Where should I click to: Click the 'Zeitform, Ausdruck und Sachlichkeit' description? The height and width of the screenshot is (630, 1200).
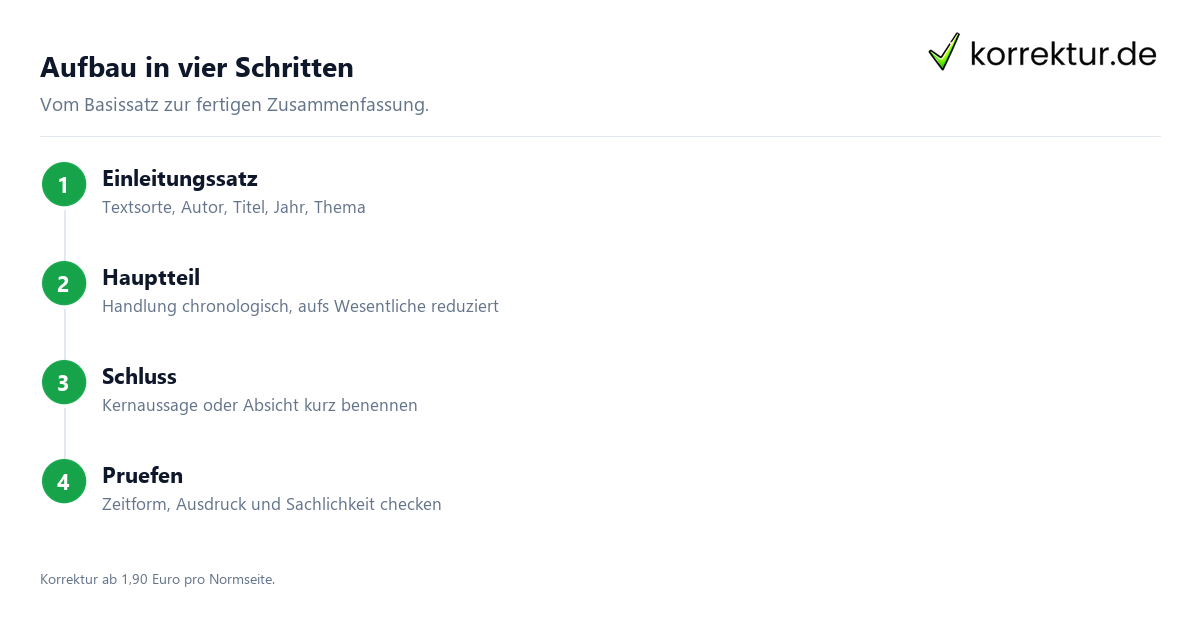(272, 505)
